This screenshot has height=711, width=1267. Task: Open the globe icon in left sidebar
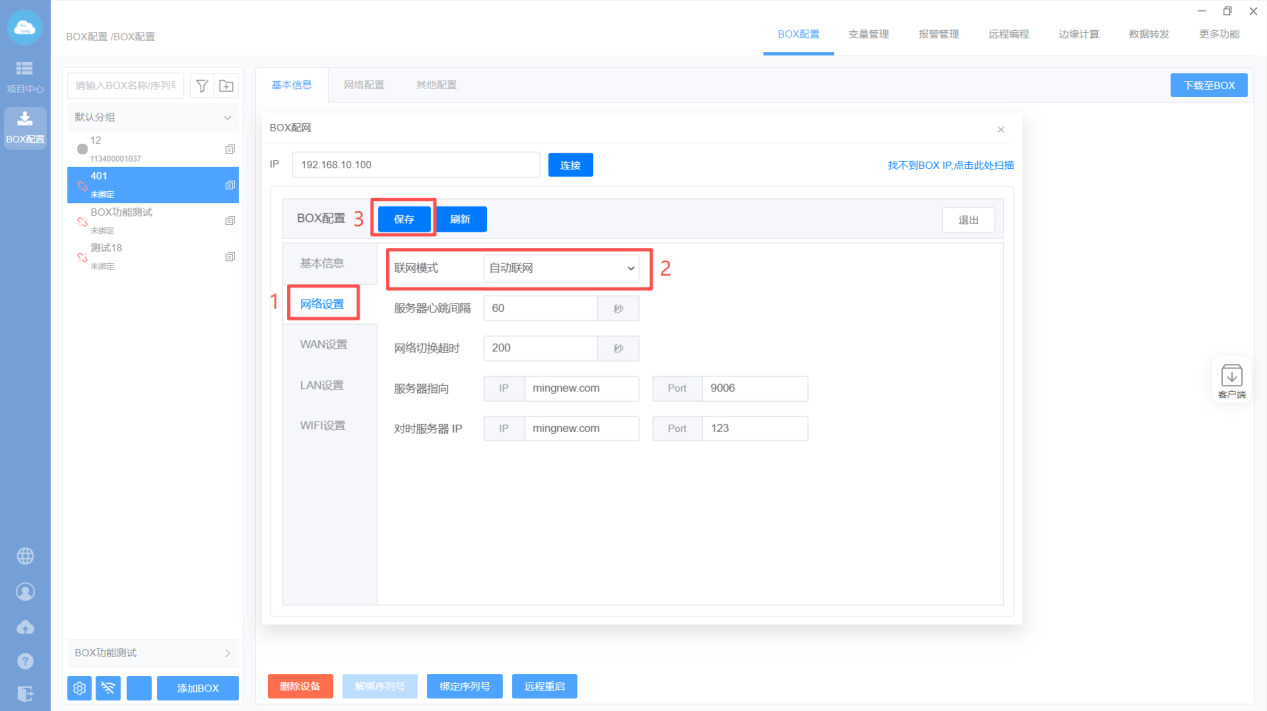click(25, 556)
